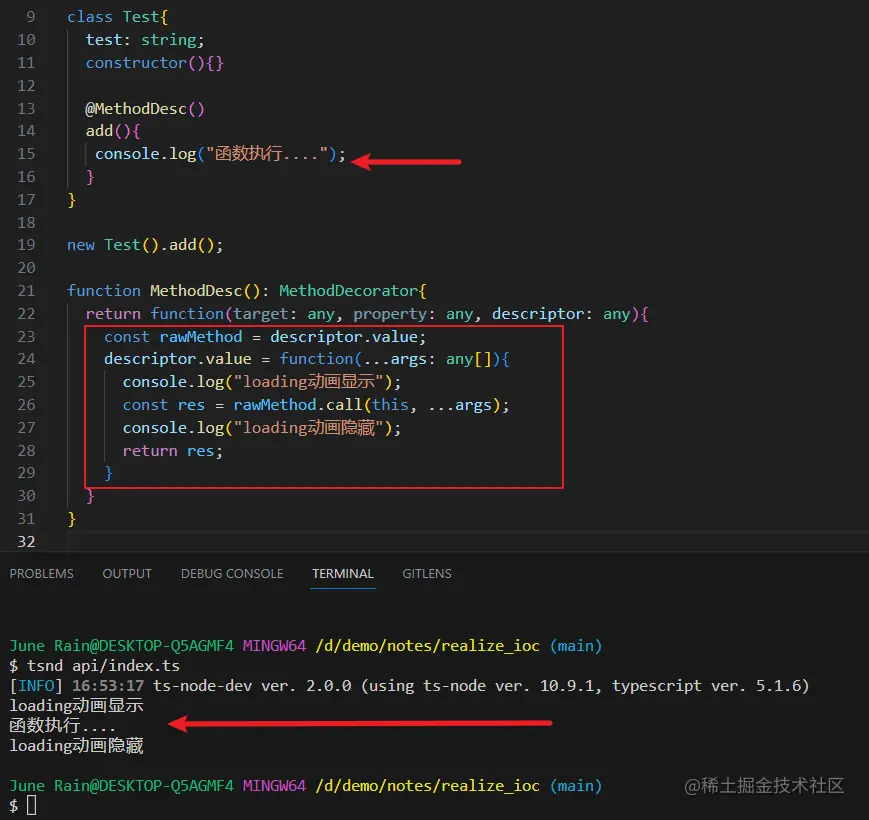
Task: Open the DEBUG CONSOLE tab
Action: pos(232,573)
